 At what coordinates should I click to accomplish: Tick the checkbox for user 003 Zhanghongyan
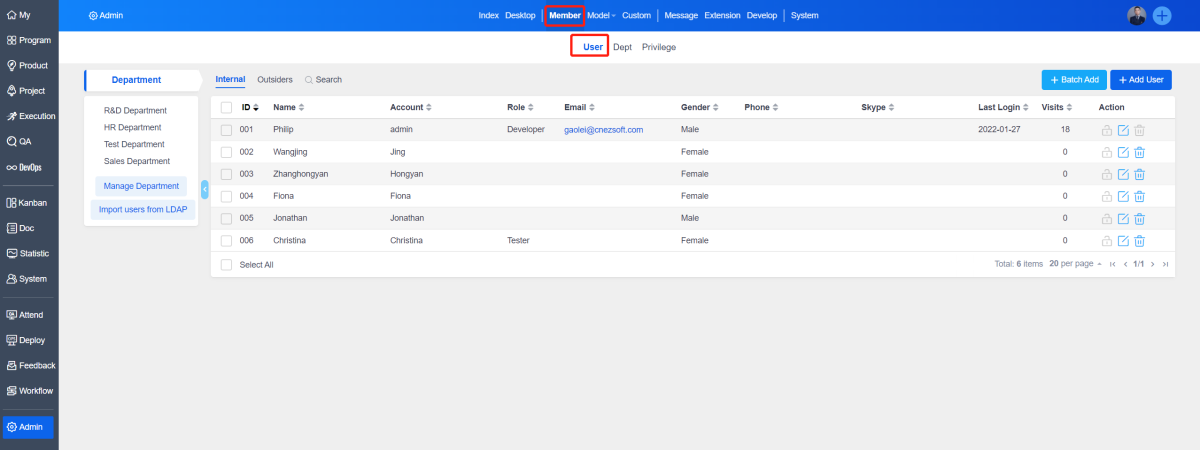226,174
